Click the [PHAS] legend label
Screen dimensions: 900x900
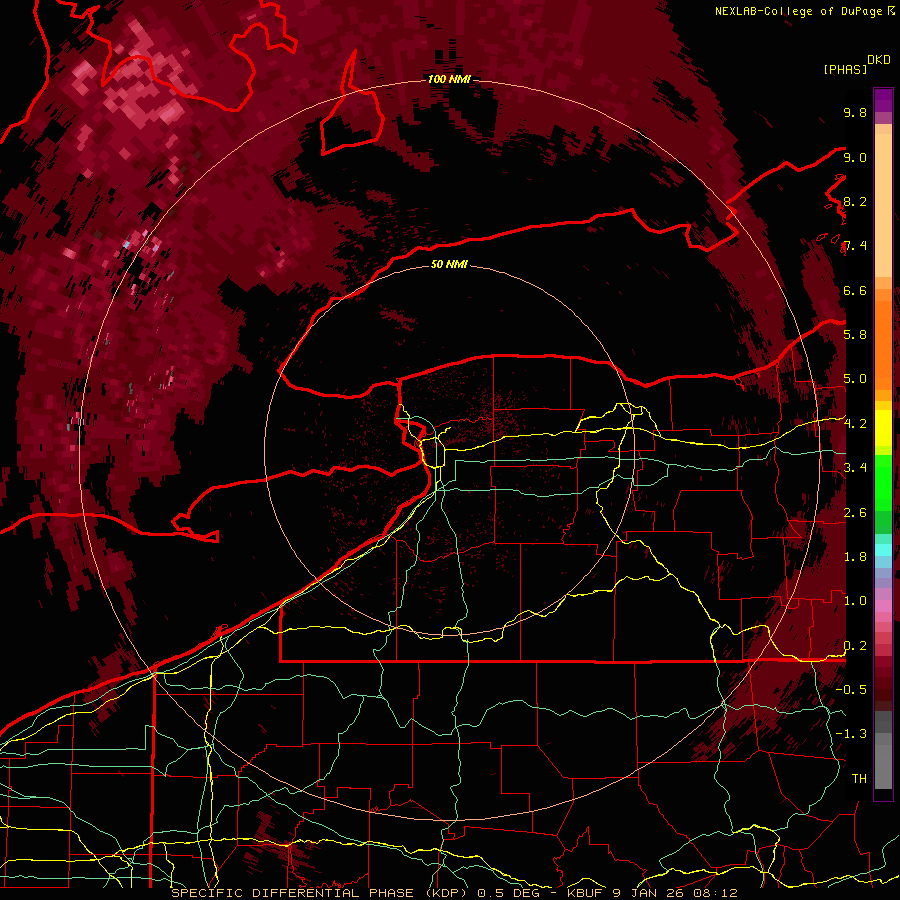845,69
